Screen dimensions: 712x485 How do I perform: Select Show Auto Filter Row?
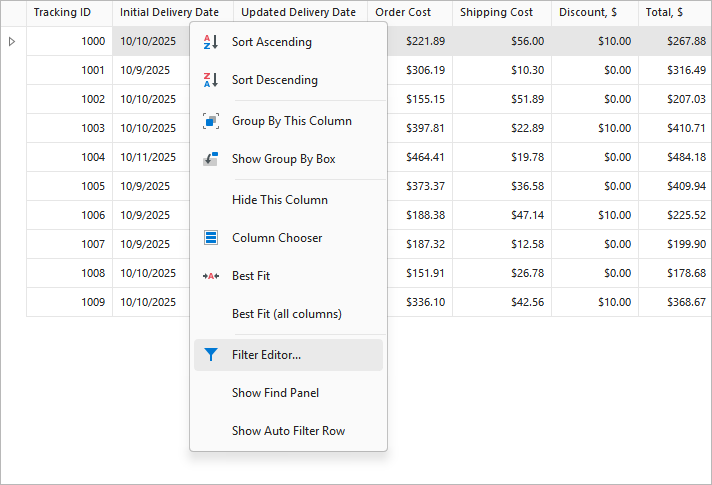(288, 431)
